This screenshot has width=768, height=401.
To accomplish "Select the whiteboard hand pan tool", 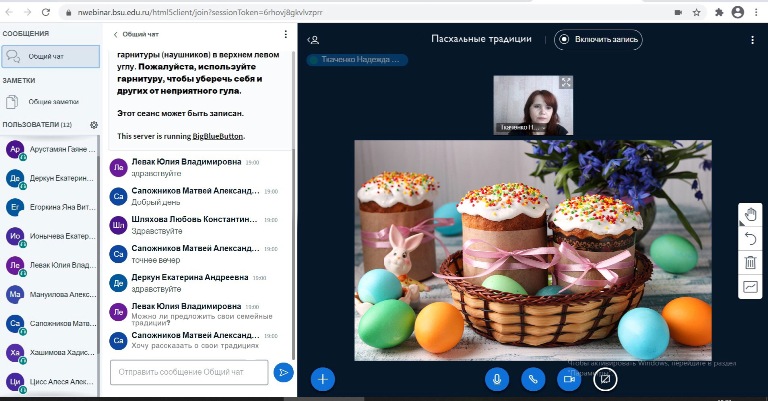I will [750, 214].
